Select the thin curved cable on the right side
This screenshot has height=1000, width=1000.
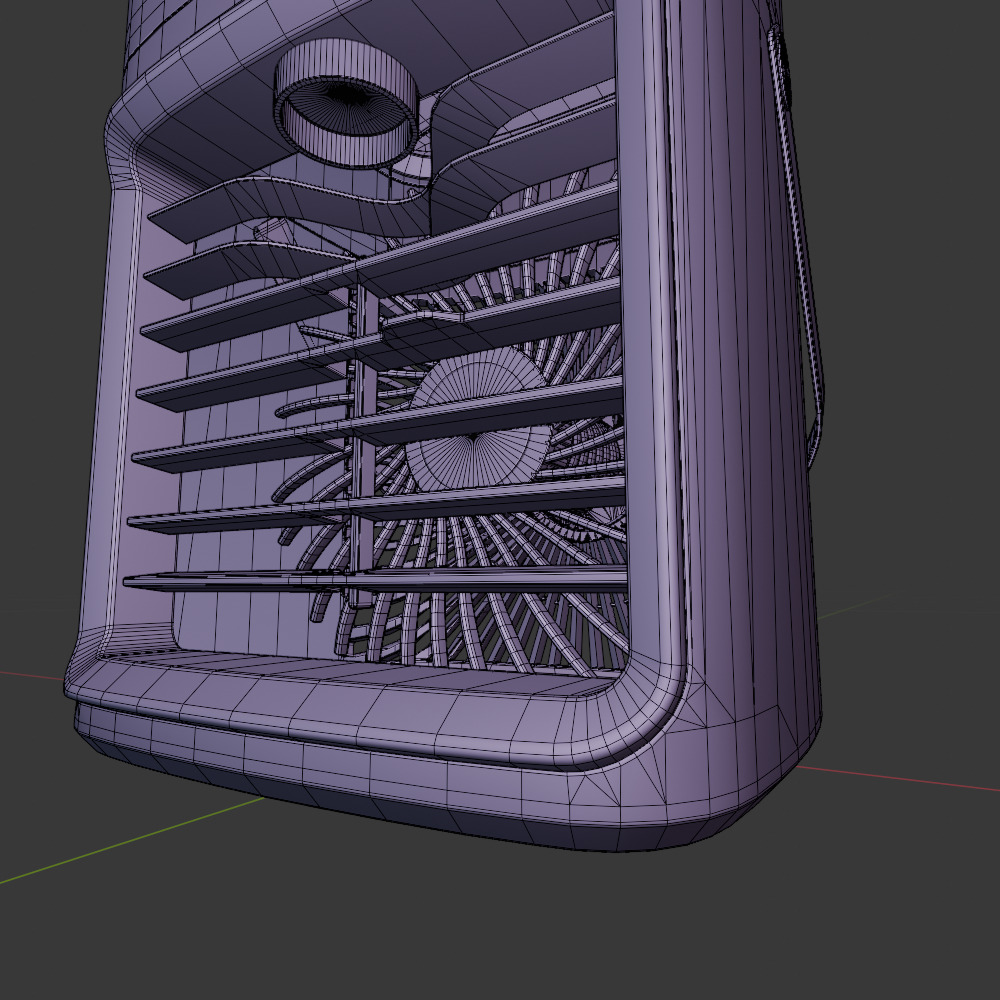(797, 249)
